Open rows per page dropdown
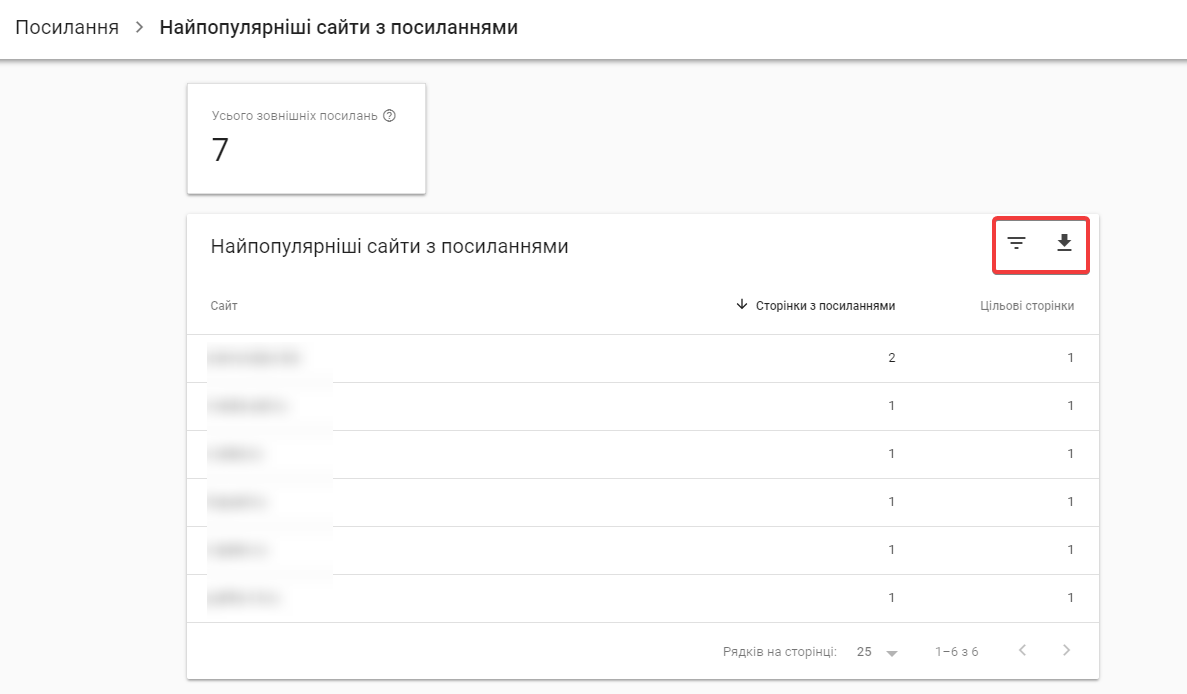This screenshot has height=694, width=1187. [877, 652]
